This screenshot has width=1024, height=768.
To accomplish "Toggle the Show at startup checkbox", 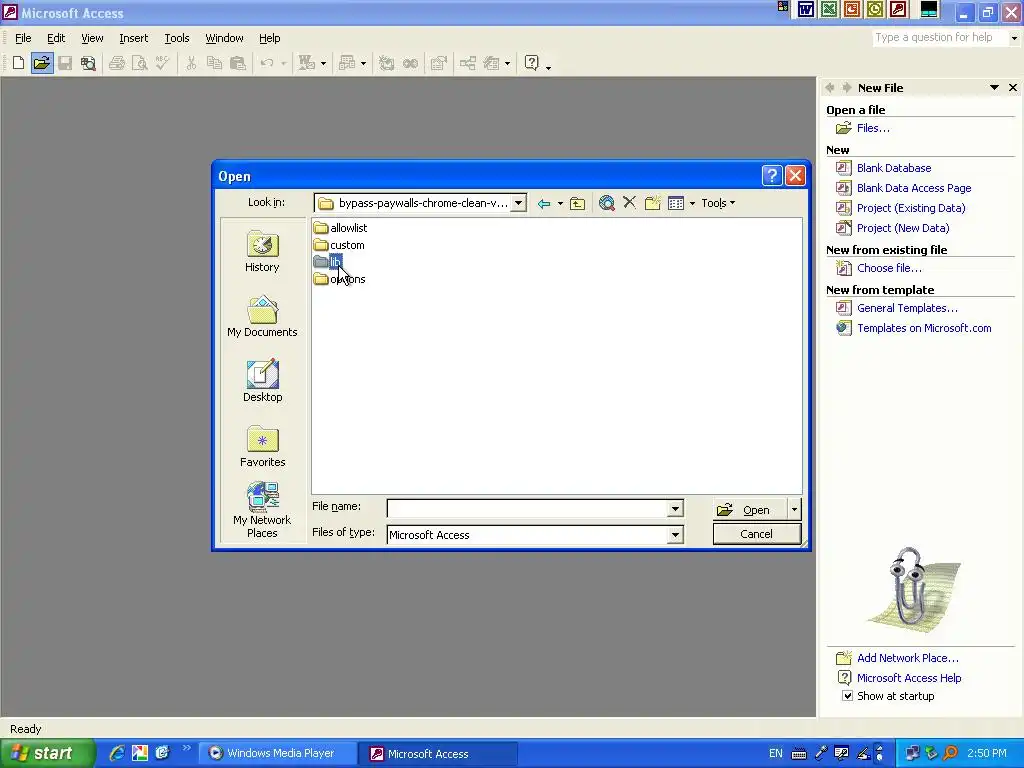I will tap(847, 696).
